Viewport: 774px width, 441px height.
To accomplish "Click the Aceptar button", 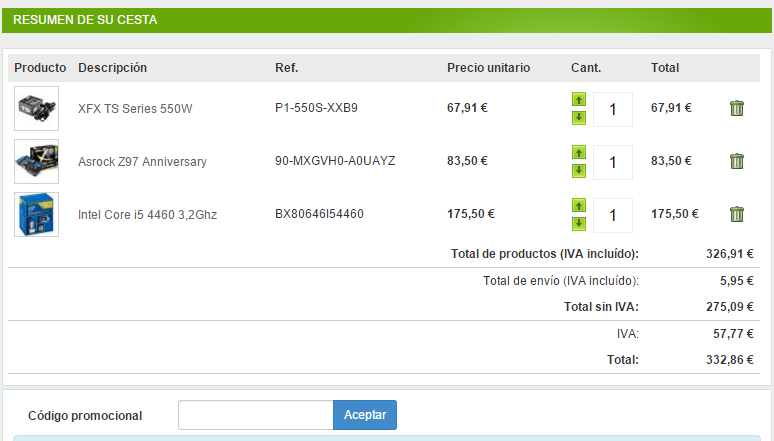I will [x=365, y=415].
